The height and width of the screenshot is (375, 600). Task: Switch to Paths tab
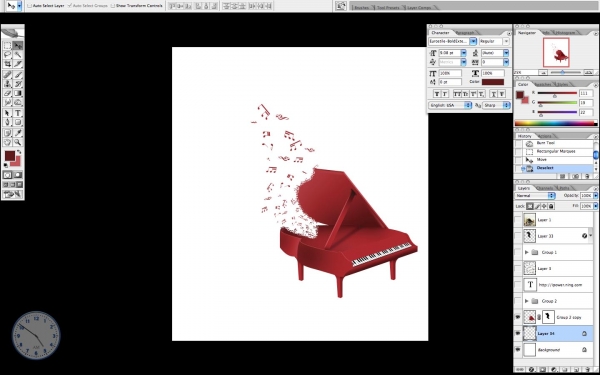pyautogui.click(x=564, y=188)
